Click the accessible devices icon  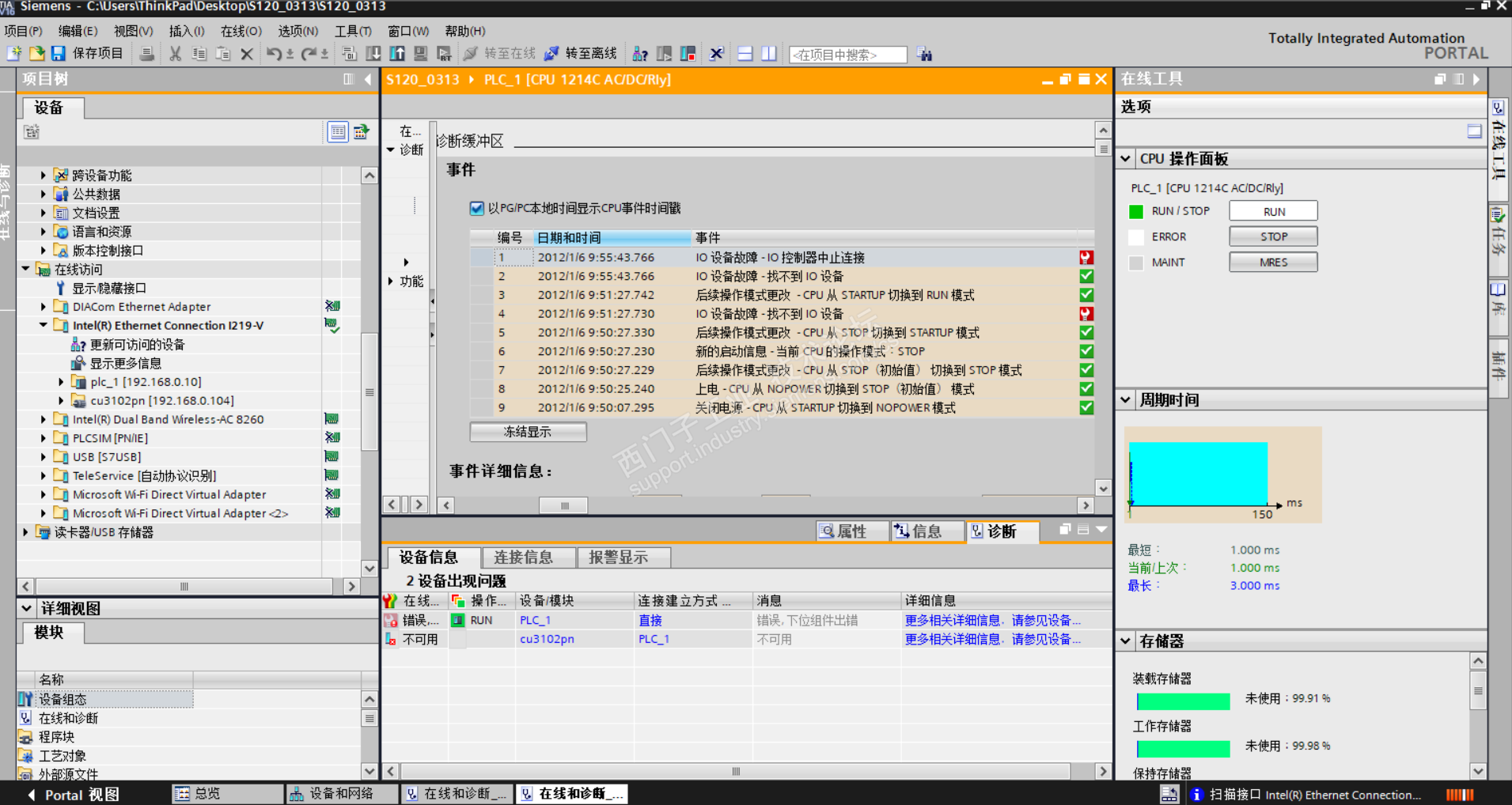pyautogui.click(x=640, y=54)
